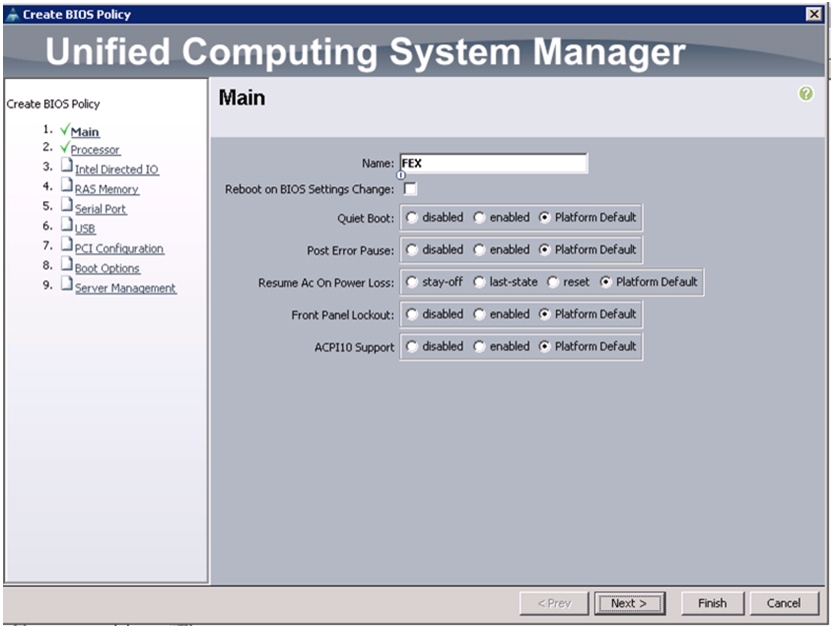The height and width of the screenshot is (644, 835).
Task: Open the Main wizard step
Action: tap(85, 132)
